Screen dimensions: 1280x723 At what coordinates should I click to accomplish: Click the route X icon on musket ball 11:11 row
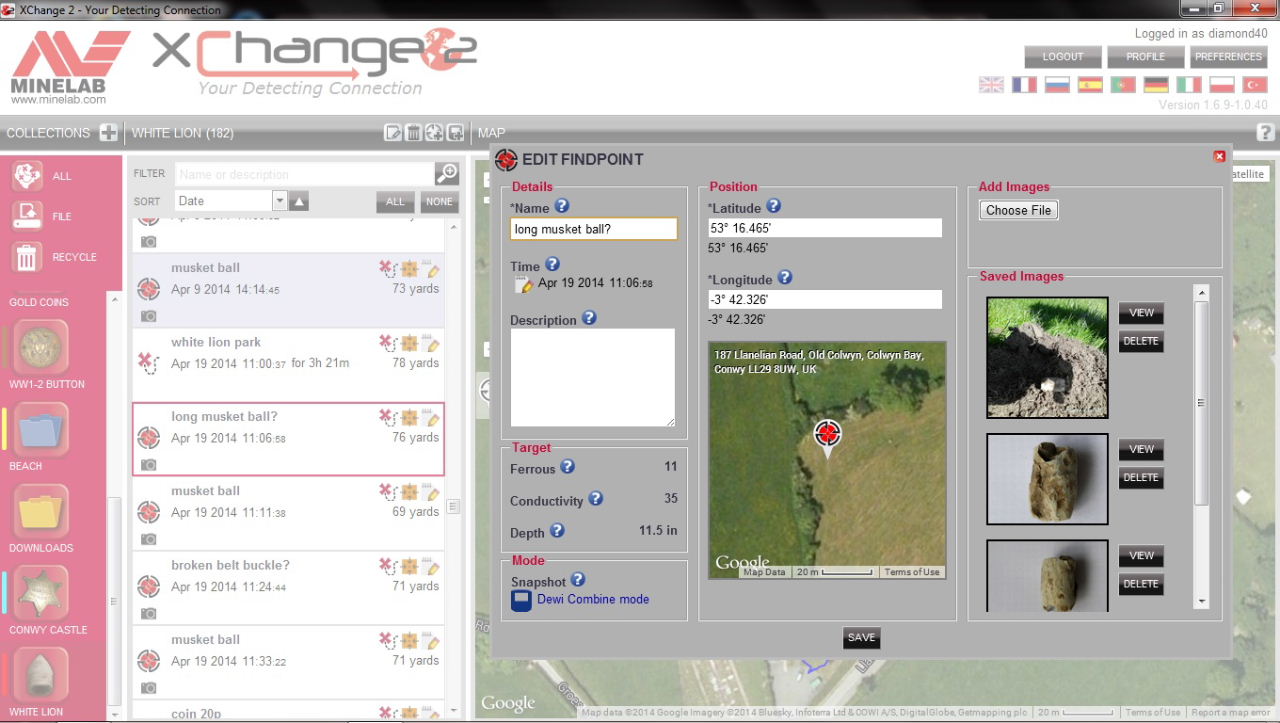388,493
